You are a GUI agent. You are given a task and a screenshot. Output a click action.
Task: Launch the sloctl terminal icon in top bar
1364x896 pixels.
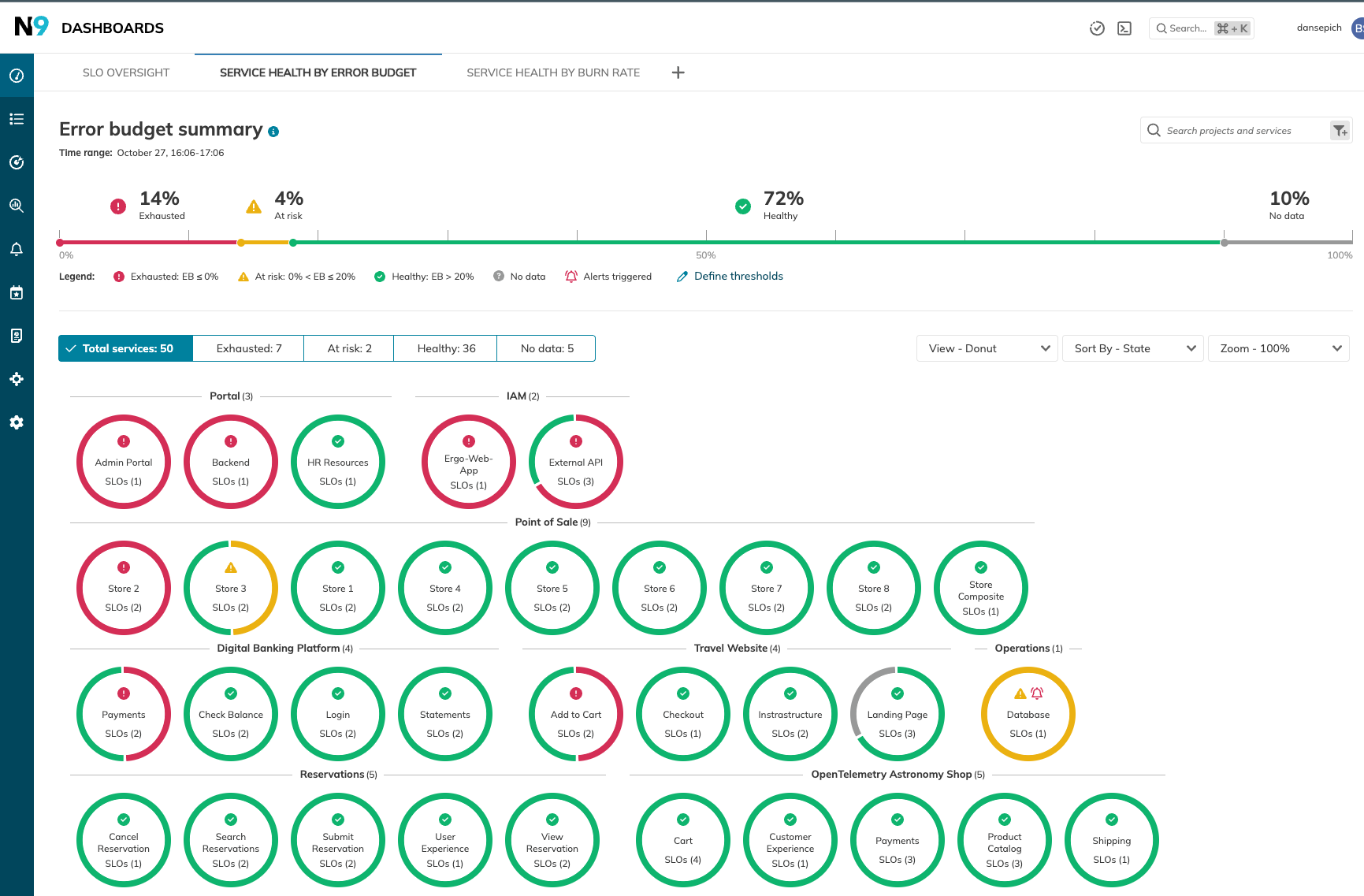tap(1124, 28)
